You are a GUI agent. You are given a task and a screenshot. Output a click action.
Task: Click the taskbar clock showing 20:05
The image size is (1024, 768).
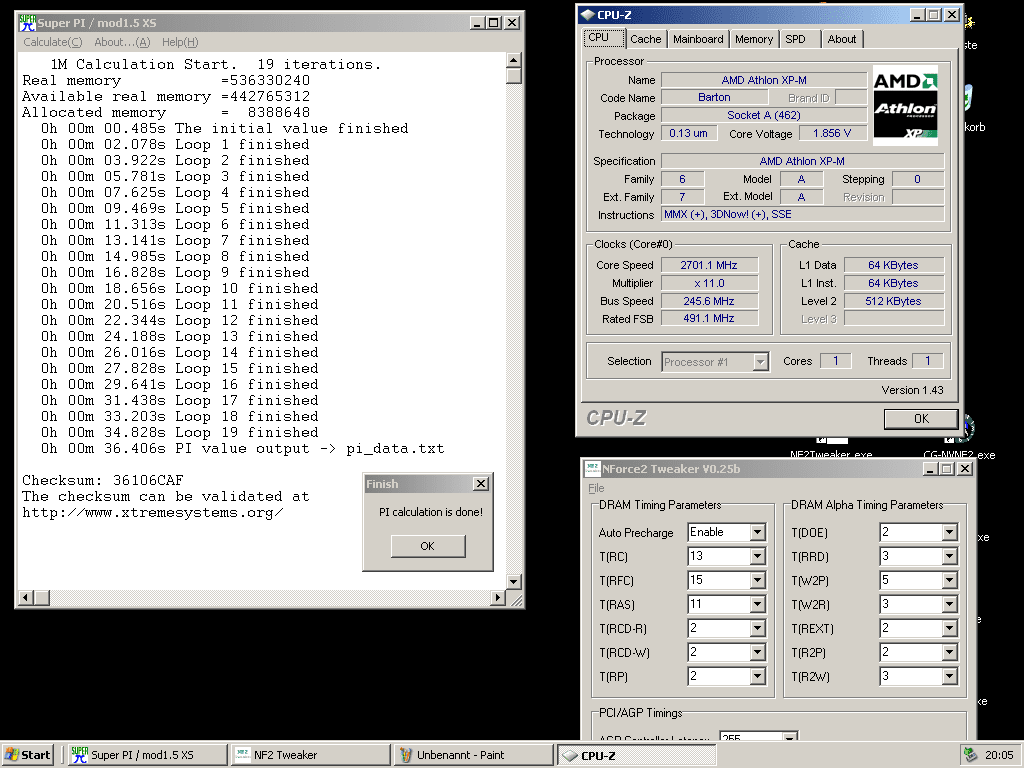[x=999, y=755]
